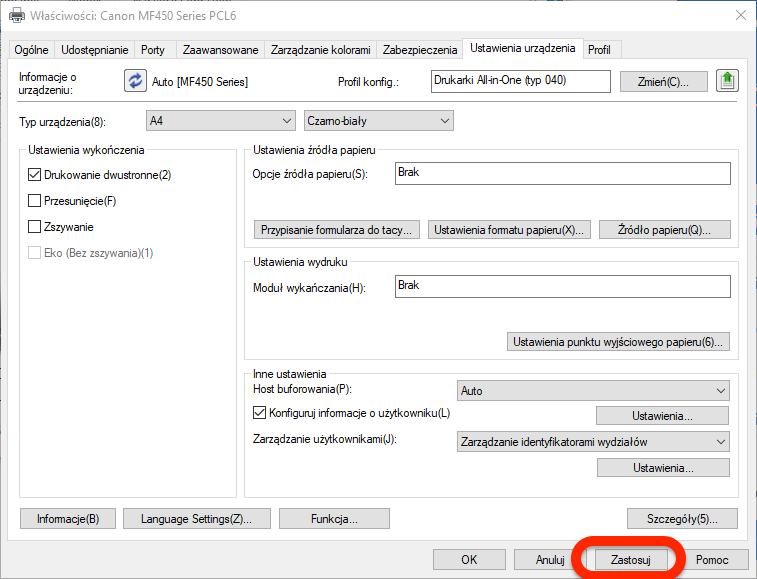The width and height of the screenshot is (757, 579).
Task: Expand the Czarno-biały dropdown
Action: 378,121
